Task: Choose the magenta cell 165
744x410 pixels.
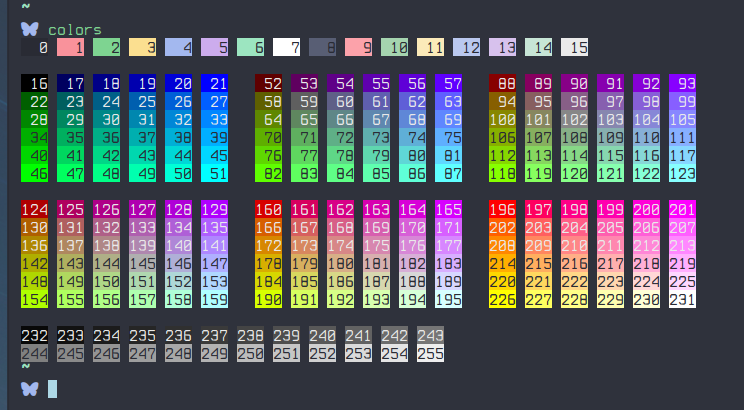Action: click(449, 209)
